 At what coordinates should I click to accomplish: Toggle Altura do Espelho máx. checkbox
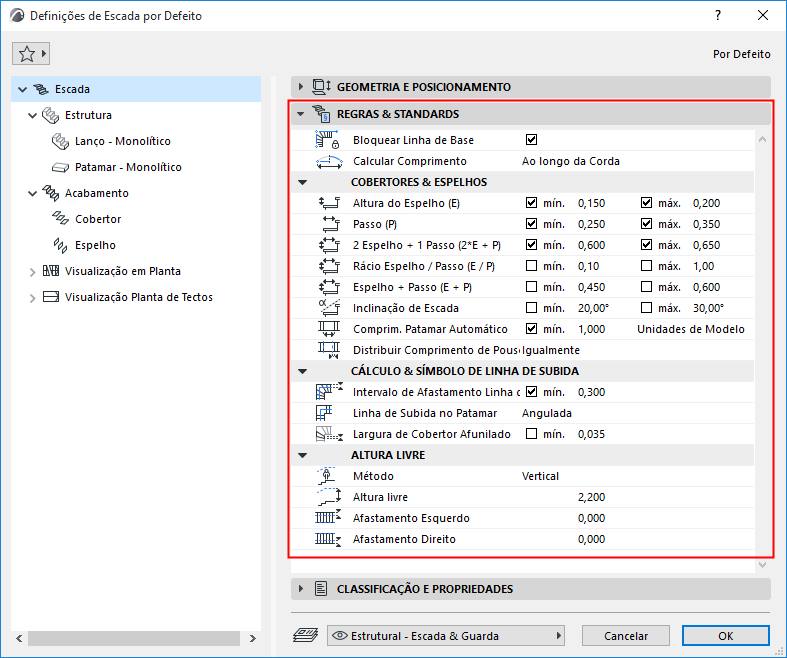pos(646,203)
